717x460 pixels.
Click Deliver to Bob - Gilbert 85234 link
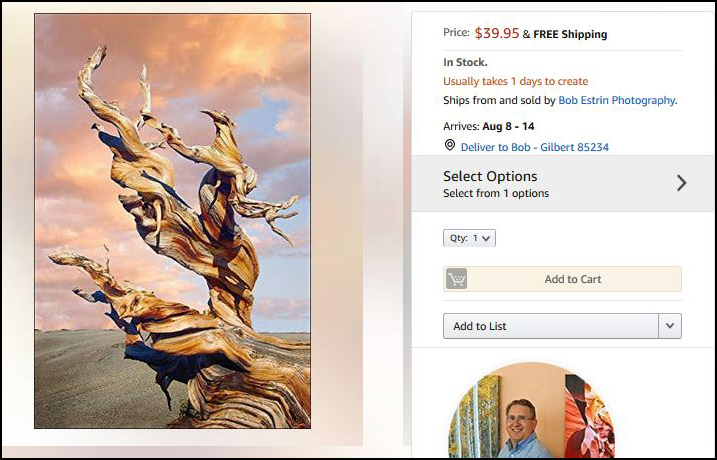coord(535,147)
